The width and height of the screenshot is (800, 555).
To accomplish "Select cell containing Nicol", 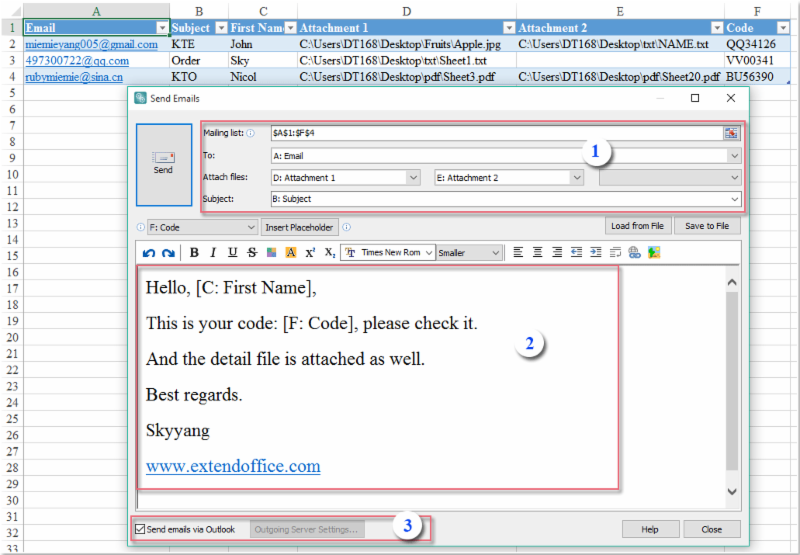I will pyautogui.click(x=263, y=77).
